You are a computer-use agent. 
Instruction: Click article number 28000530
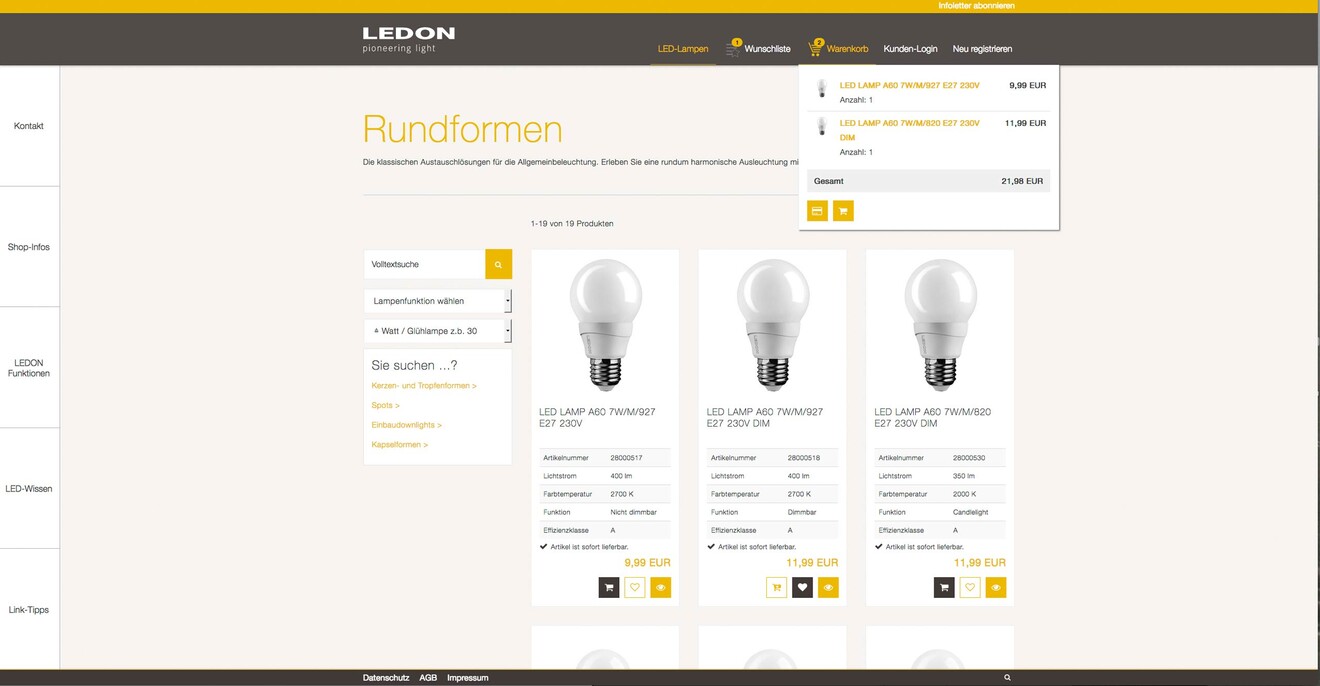pos(969,458)
